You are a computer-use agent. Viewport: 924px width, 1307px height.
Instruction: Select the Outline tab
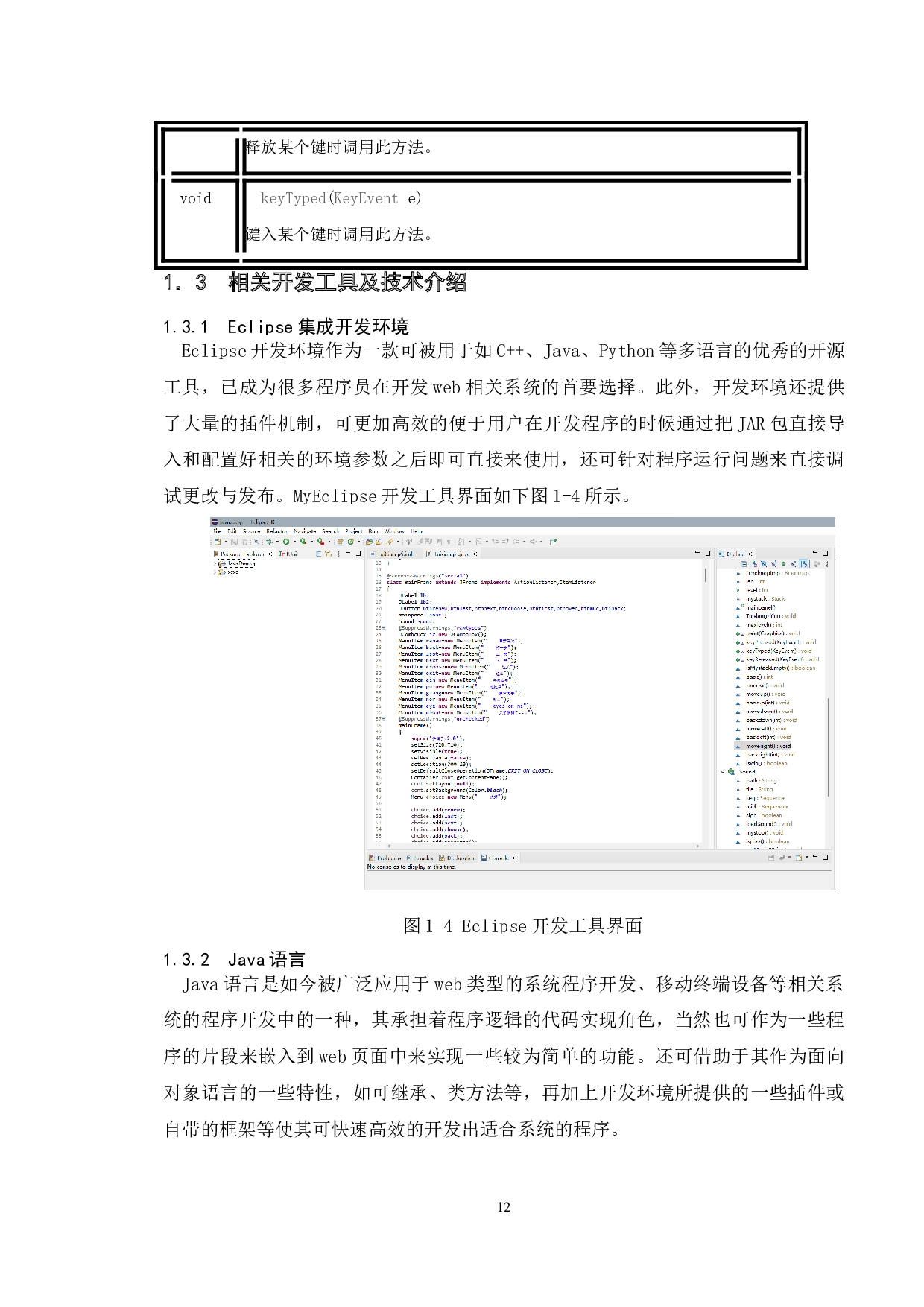[x=735, y=554]
